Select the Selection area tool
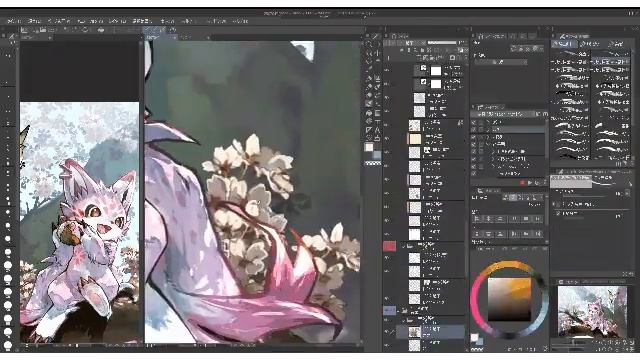 tap(369, 61)
